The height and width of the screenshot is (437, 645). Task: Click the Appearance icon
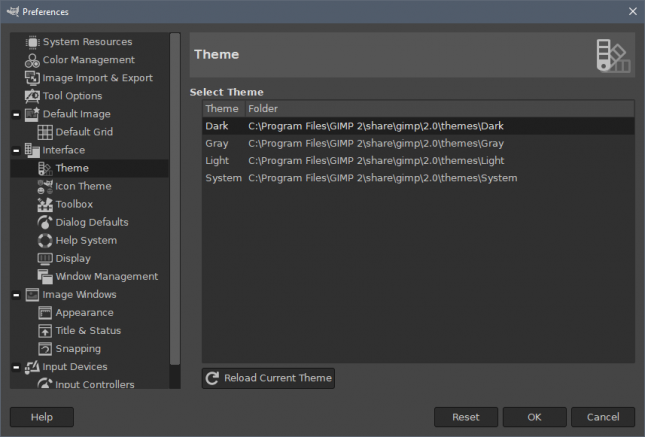[x=45, y=313]
